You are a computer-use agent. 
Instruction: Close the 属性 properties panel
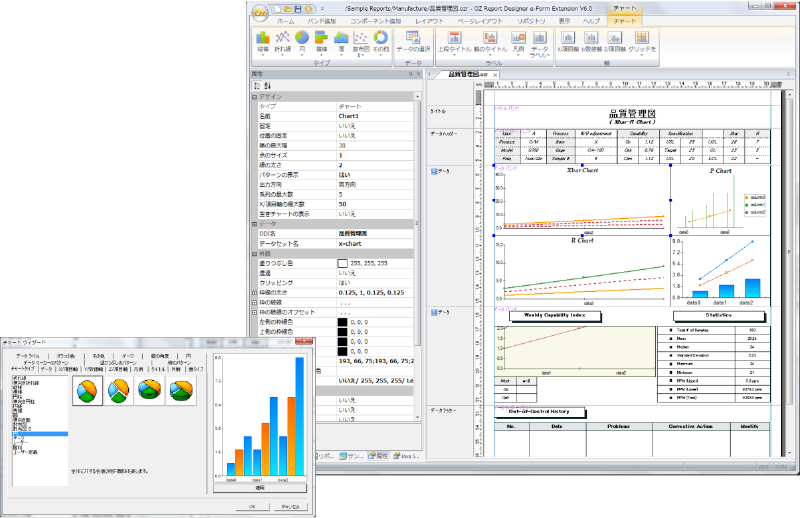418,74
